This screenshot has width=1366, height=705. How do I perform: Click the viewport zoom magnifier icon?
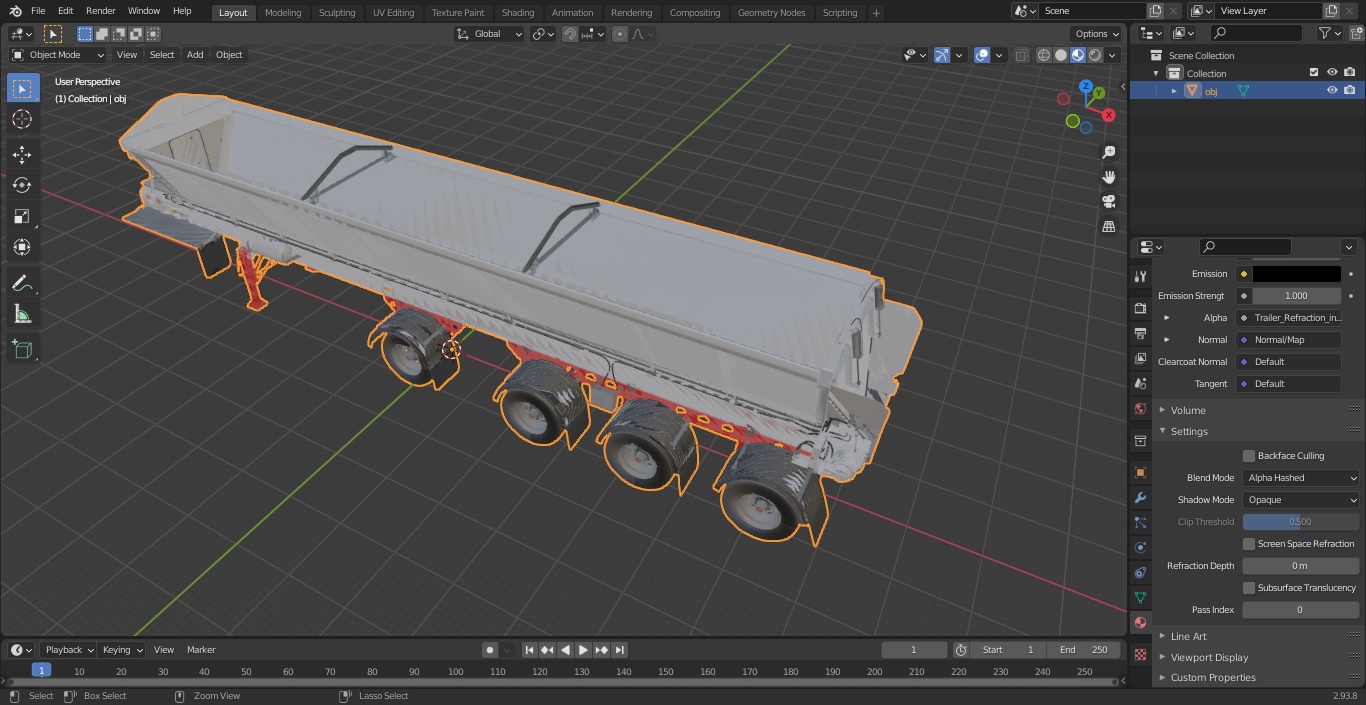tap(1108, 152)
